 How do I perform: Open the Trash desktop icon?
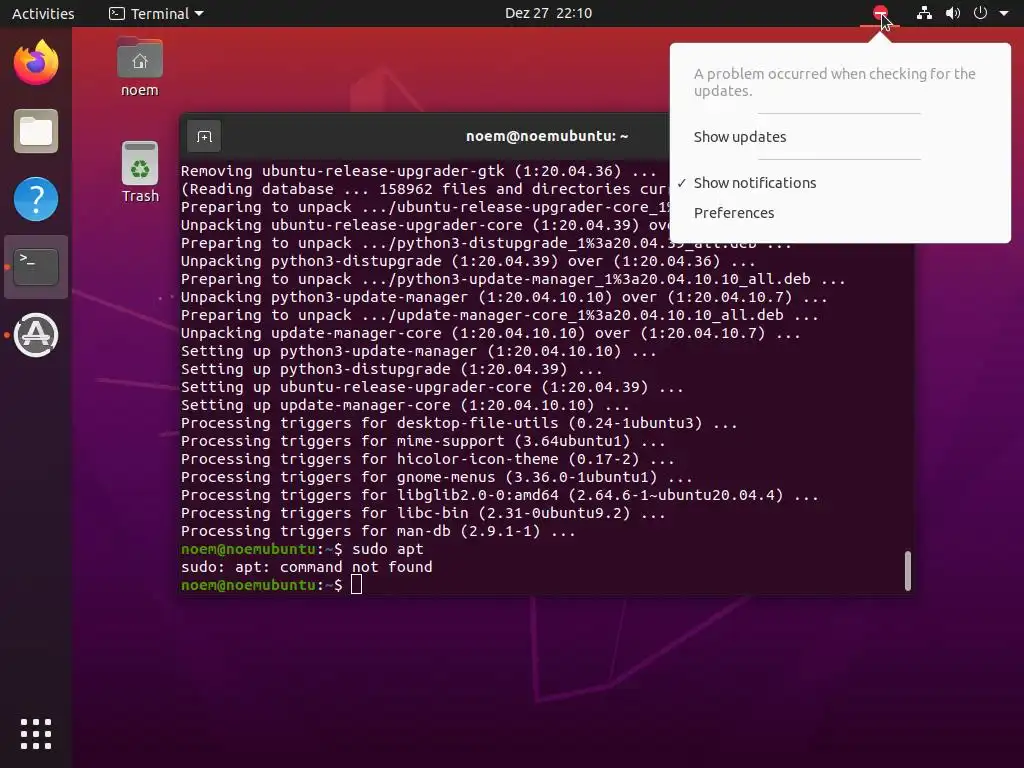pos(140,172)
